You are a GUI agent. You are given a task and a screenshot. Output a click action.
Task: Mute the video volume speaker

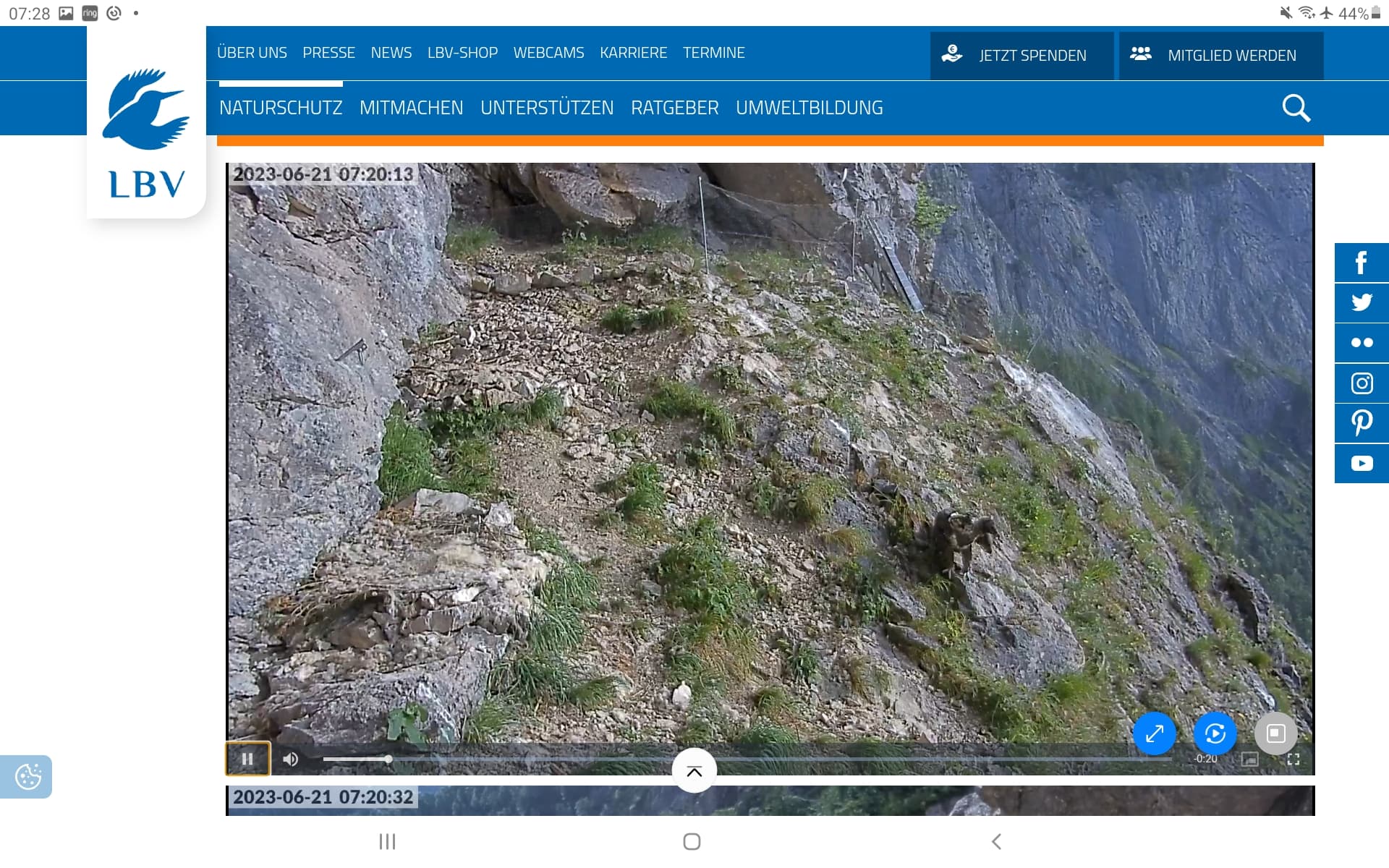291,759
